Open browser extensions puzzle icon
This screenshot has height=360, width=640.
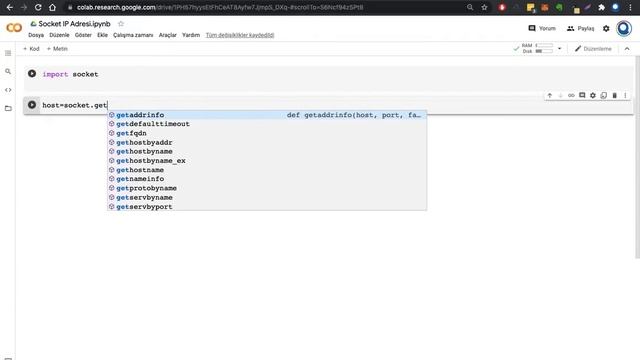point(601,7)
